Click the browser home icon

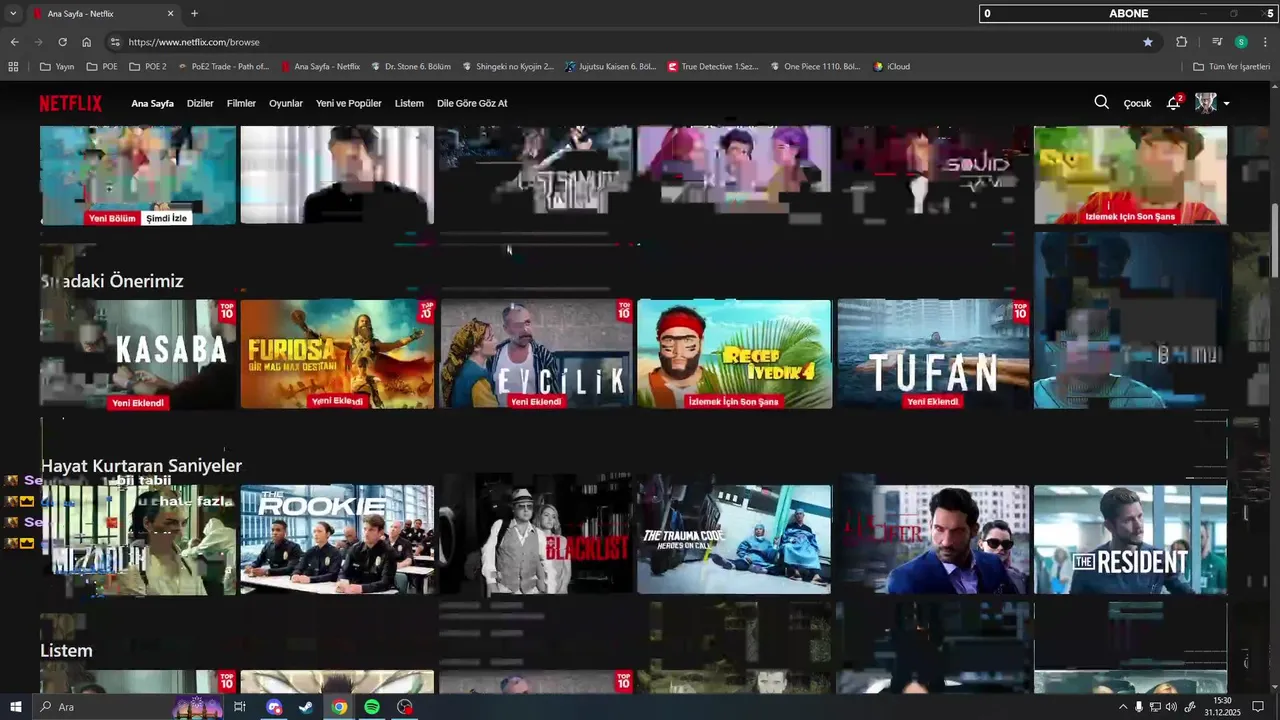pos(86,42)
